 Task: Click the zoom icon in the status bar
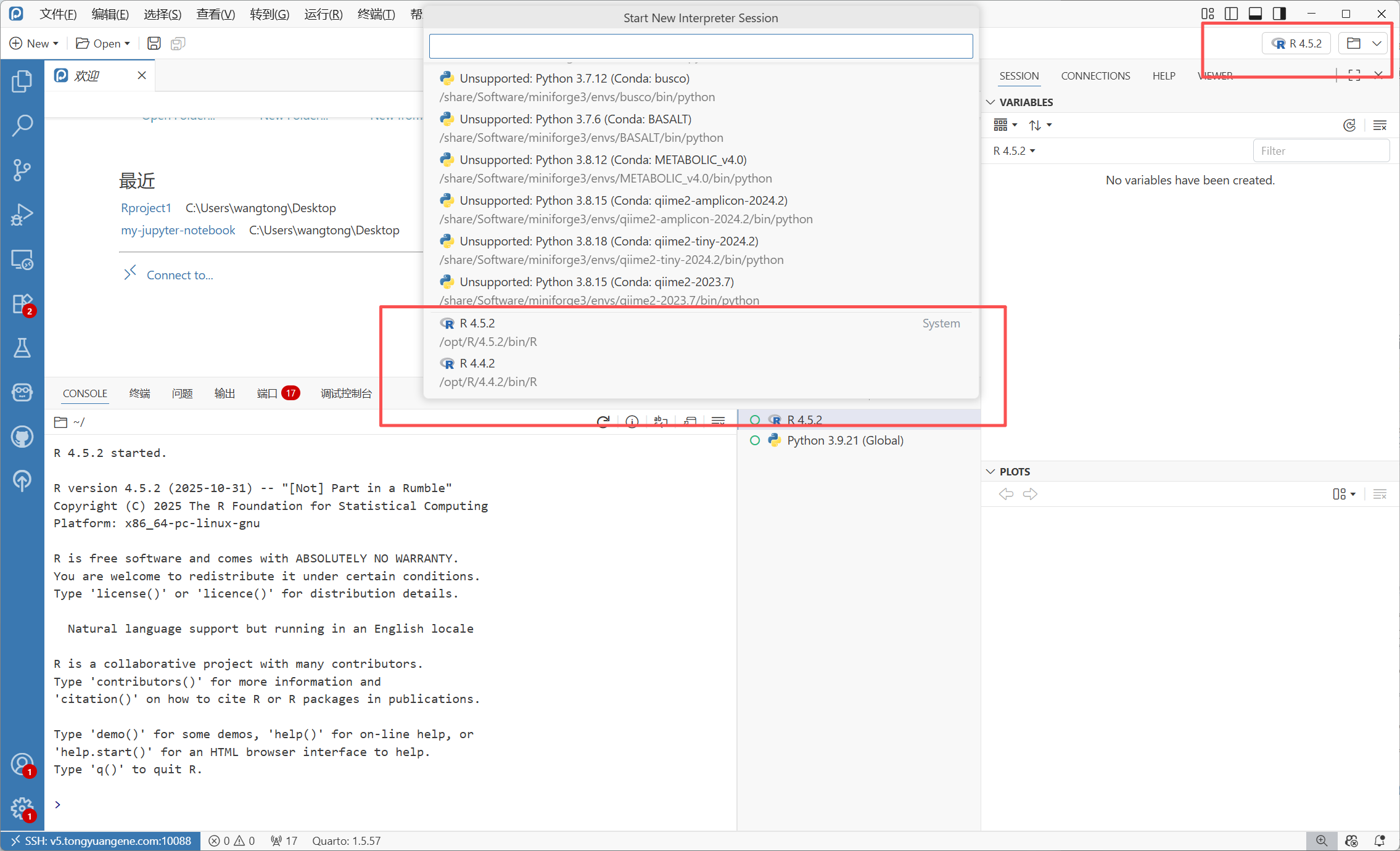pyautogui.click(x=1322, y=841)
